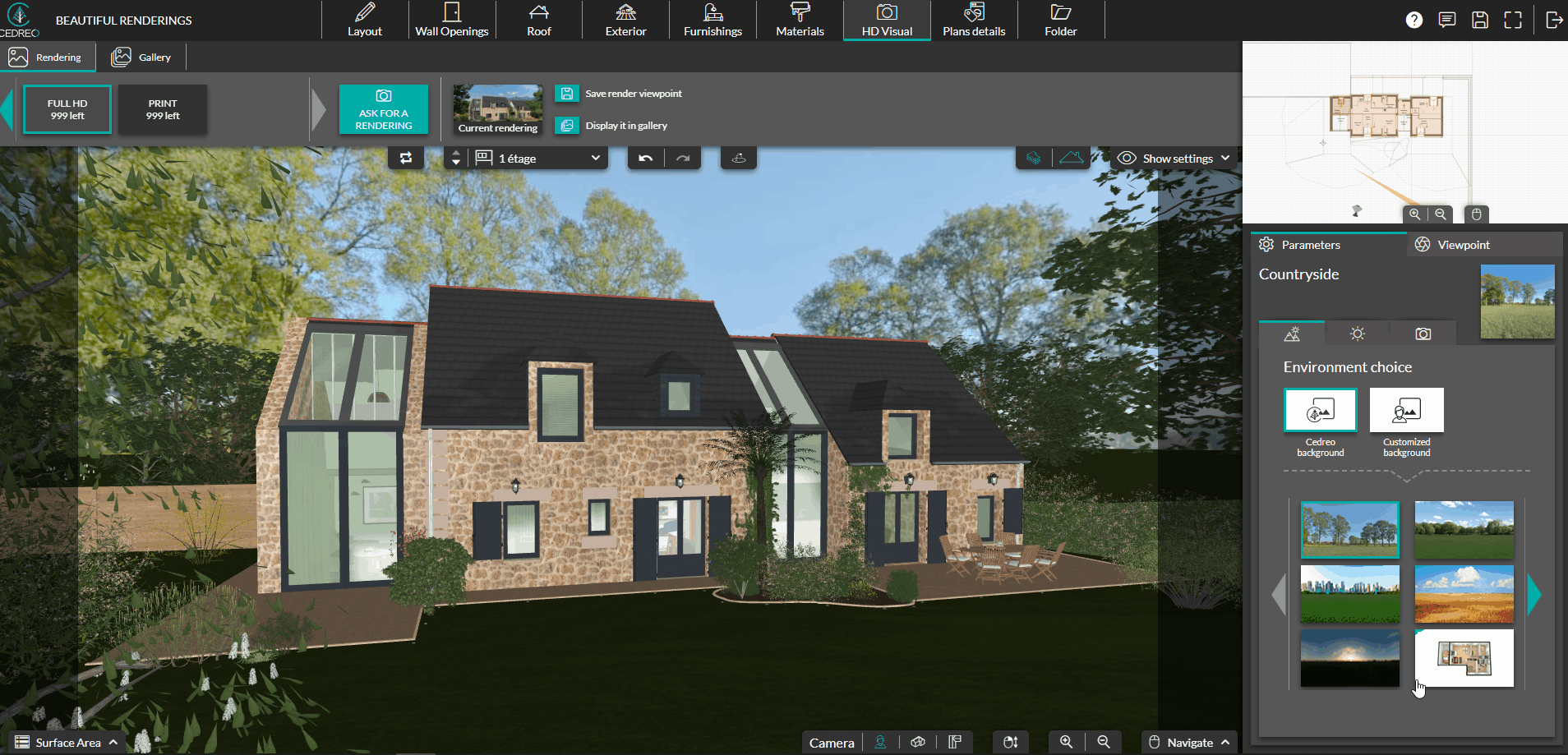Open the Materials panel
The width and height of the screenshot is (1568, 755).
pyautogui.click(x=798, y=20)
